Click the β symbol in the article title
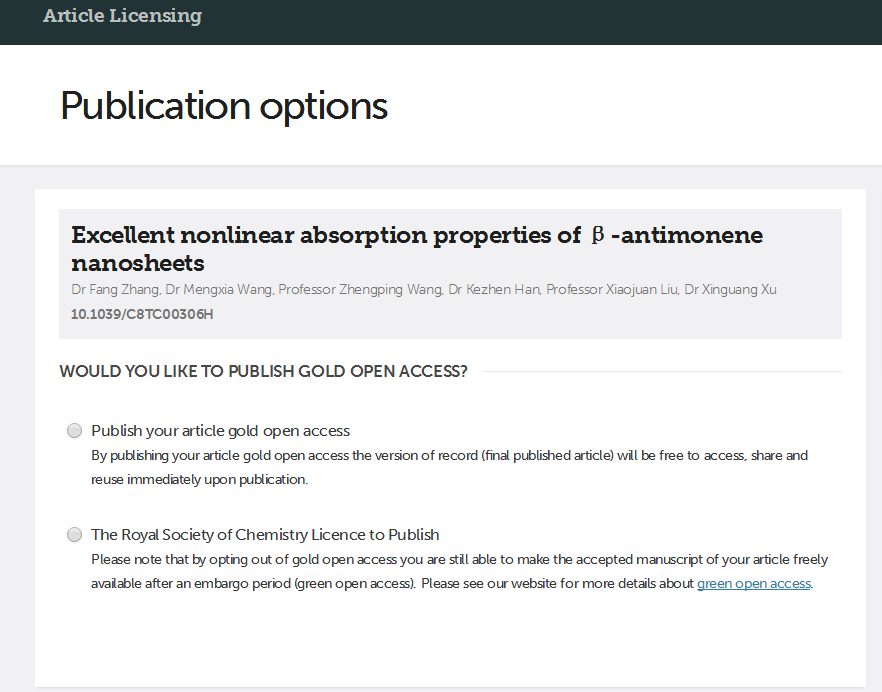This screenshot has height=692, width=882. pyautogui.click(x=598, y=235)
